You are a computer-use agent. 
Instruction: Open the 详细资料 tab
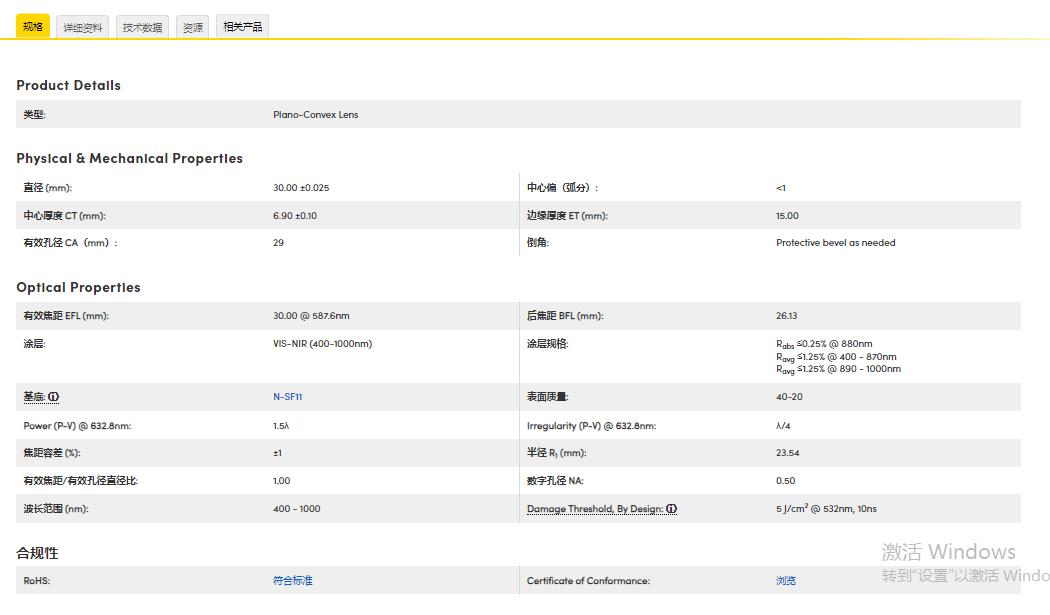83,27
